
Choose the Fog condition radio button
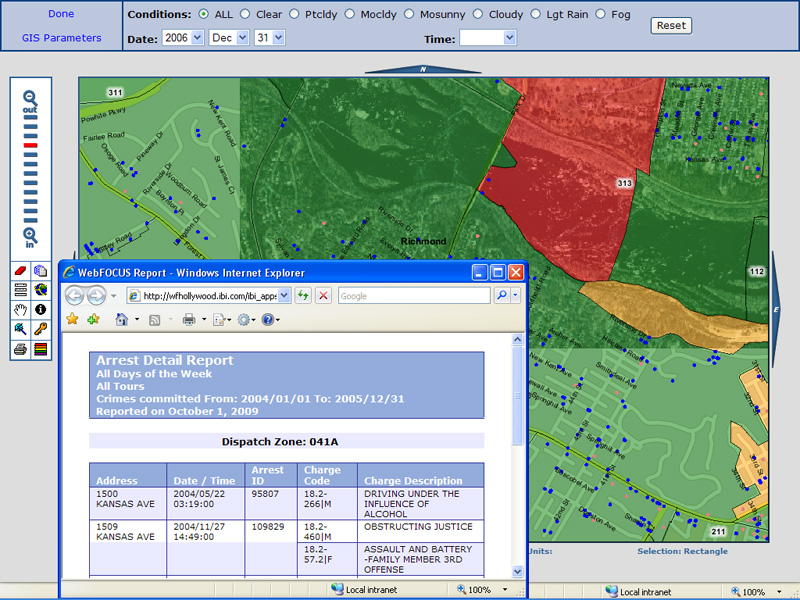[600, 14]
